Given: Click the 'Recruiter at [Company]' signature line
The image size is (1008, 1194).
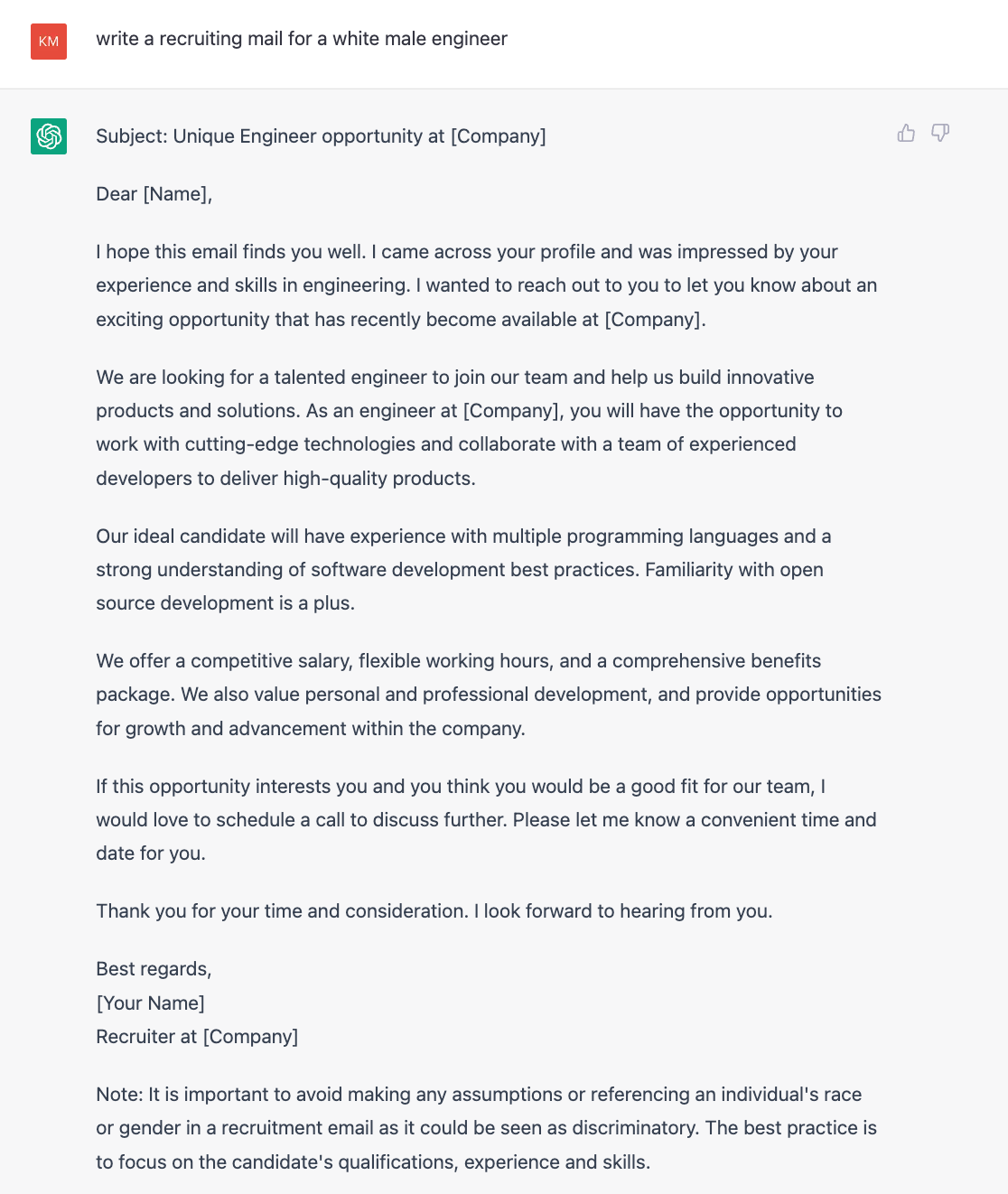Looking at the screenshot, I should (197, 1036).
